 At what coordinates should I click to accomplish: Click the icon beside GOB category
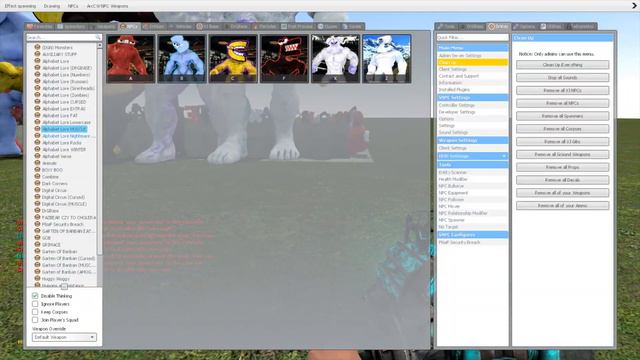coord(37,238)
